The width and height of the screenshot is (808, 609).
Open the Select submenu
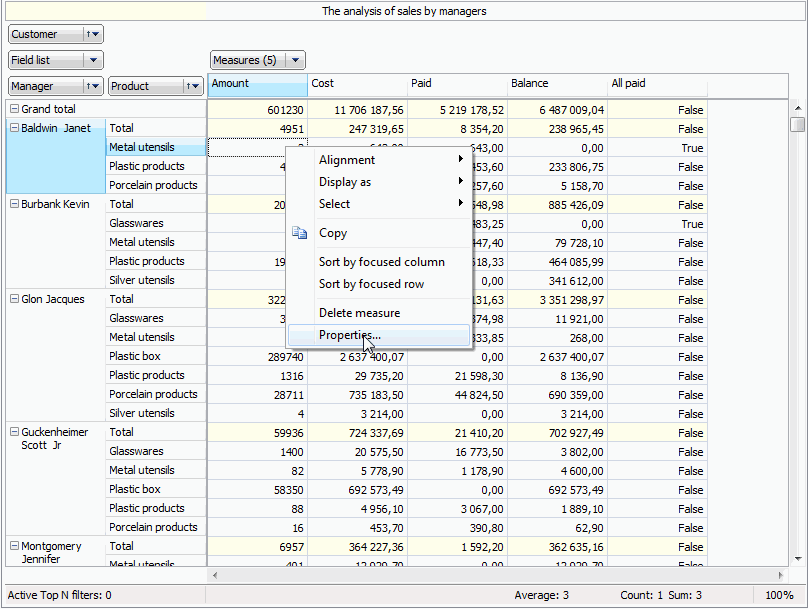point(379,204)
